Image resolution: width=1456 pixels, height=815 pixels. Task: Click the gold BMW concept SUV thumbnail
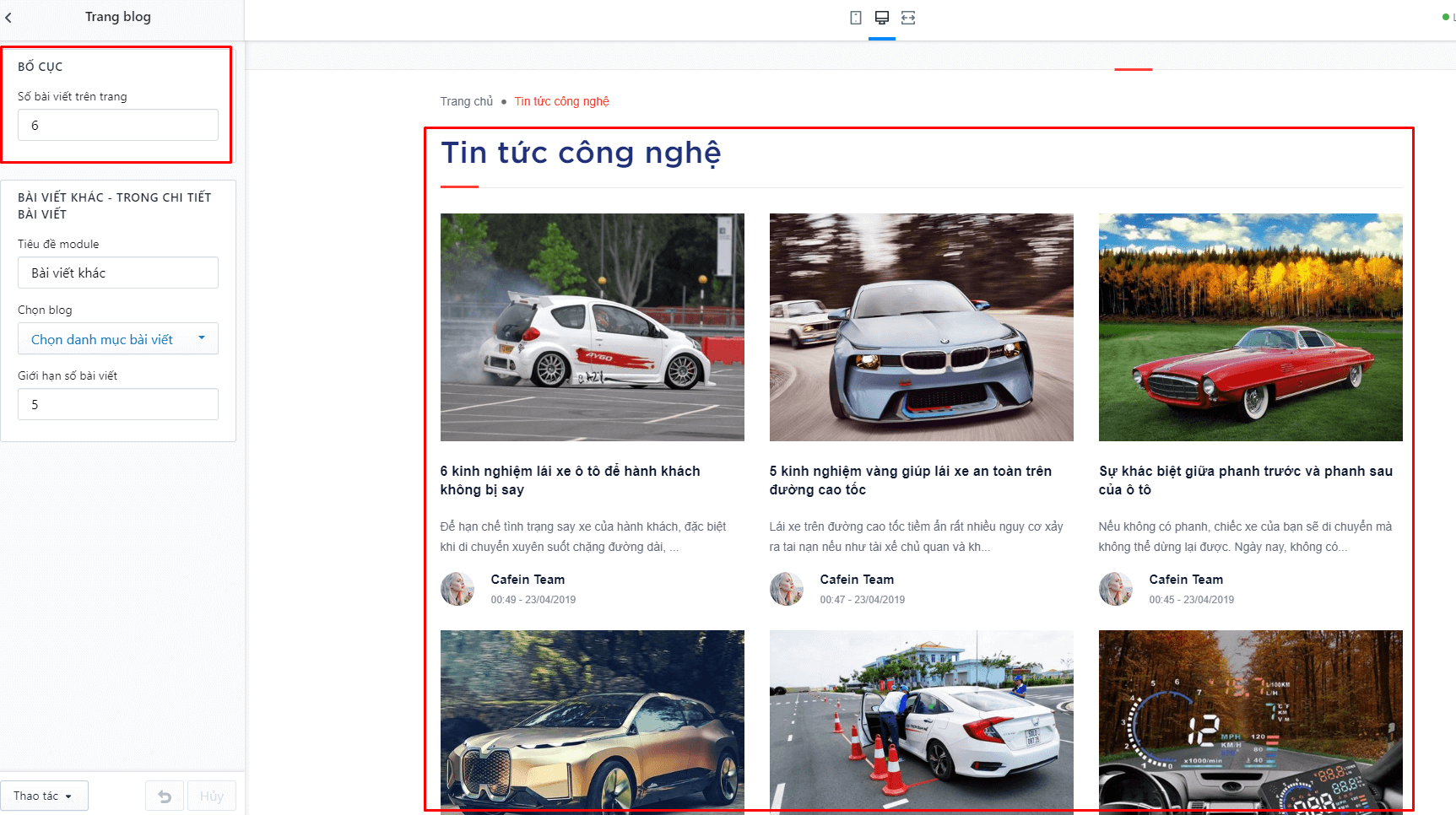pos(593,722)
